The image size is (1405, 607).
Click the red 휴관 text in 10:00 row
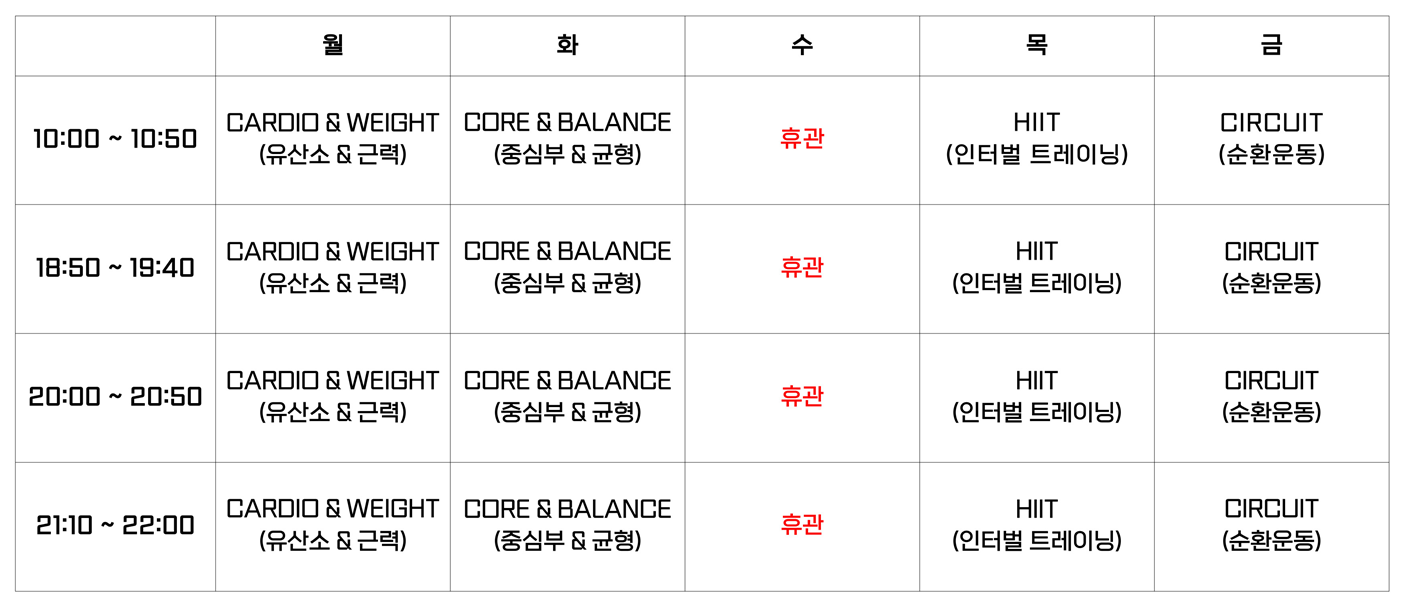(802, 139)
